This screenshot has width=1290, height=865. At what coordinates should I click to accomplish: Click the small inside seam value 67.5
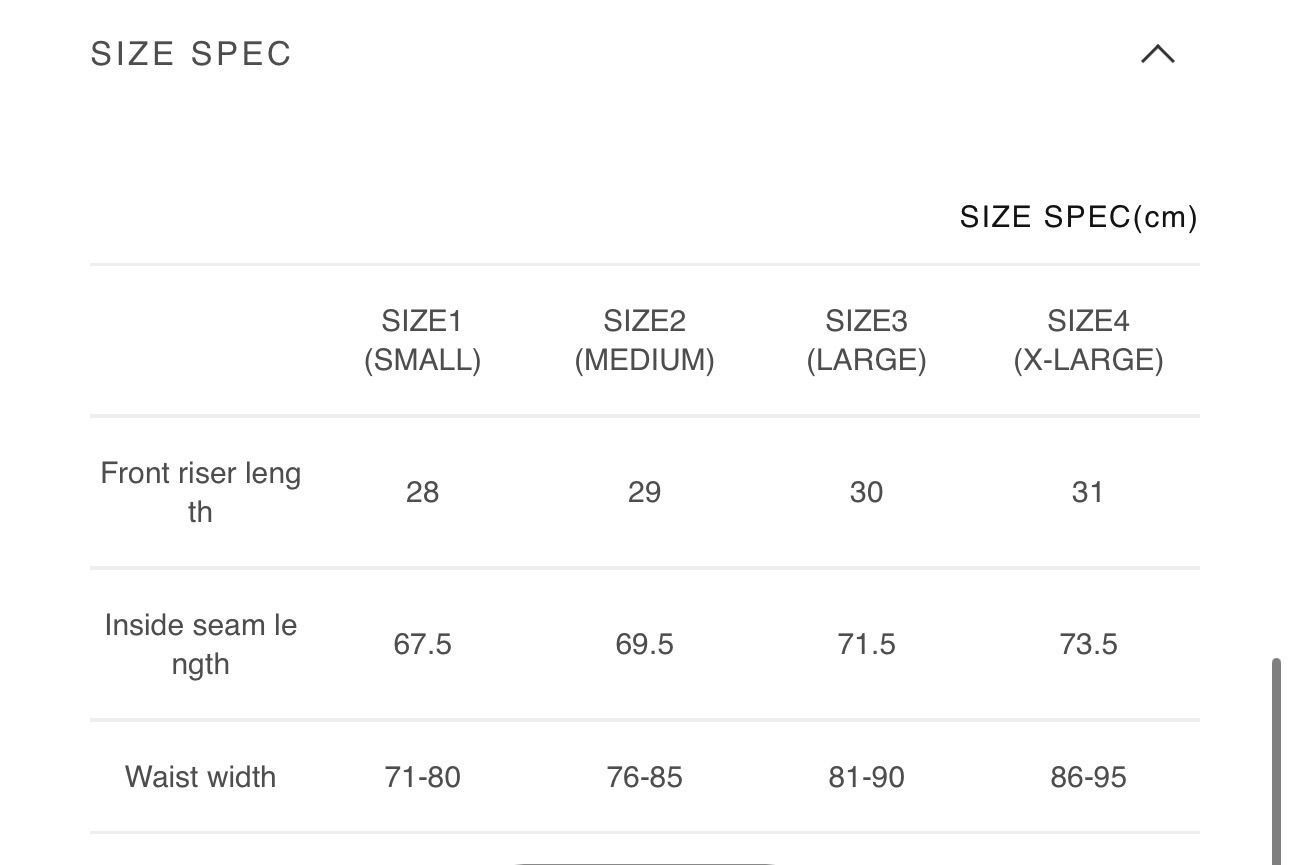coord(422,644)
